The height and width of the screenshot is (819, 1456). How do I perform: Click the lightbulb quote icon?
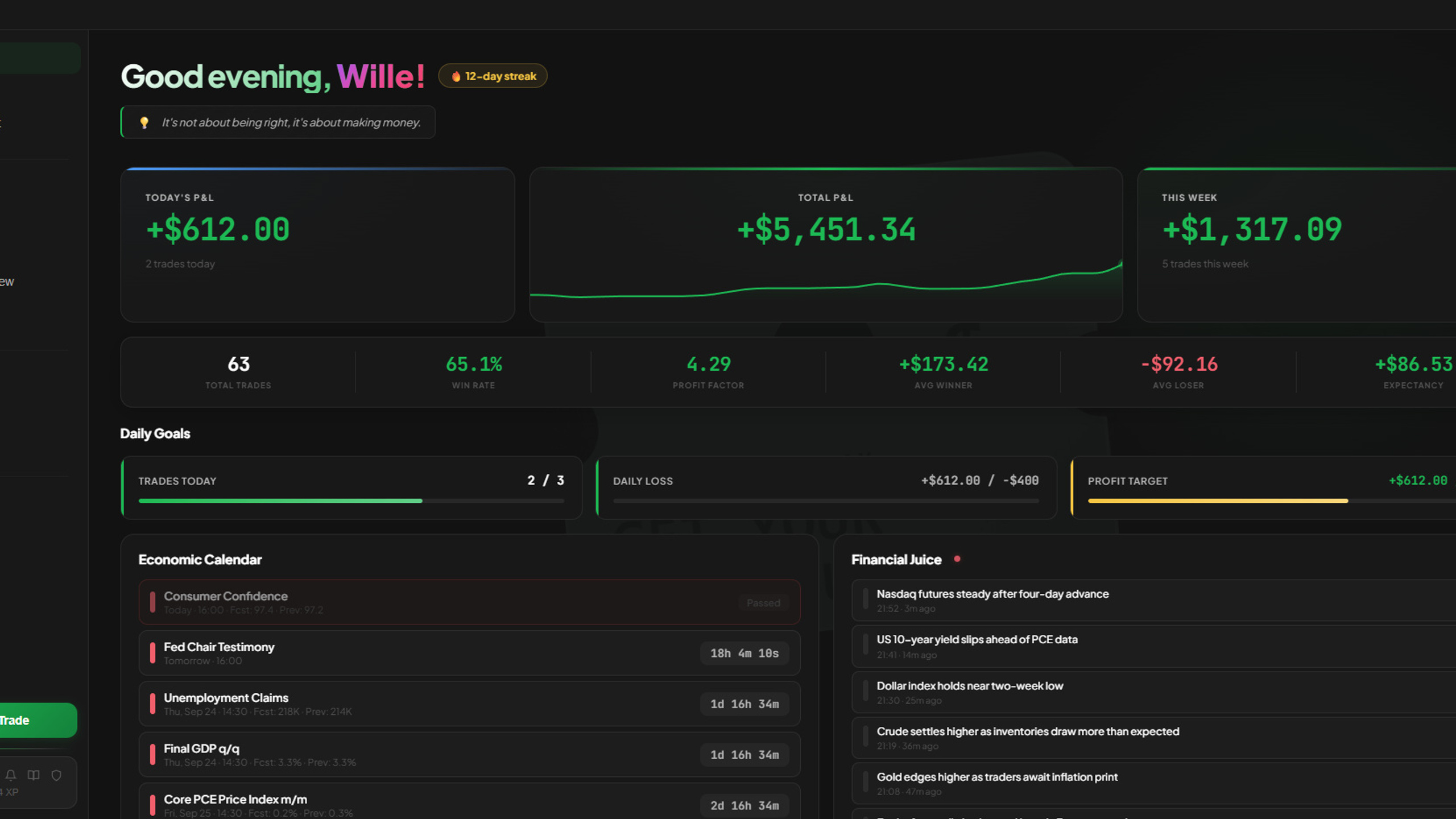point(144,122)
